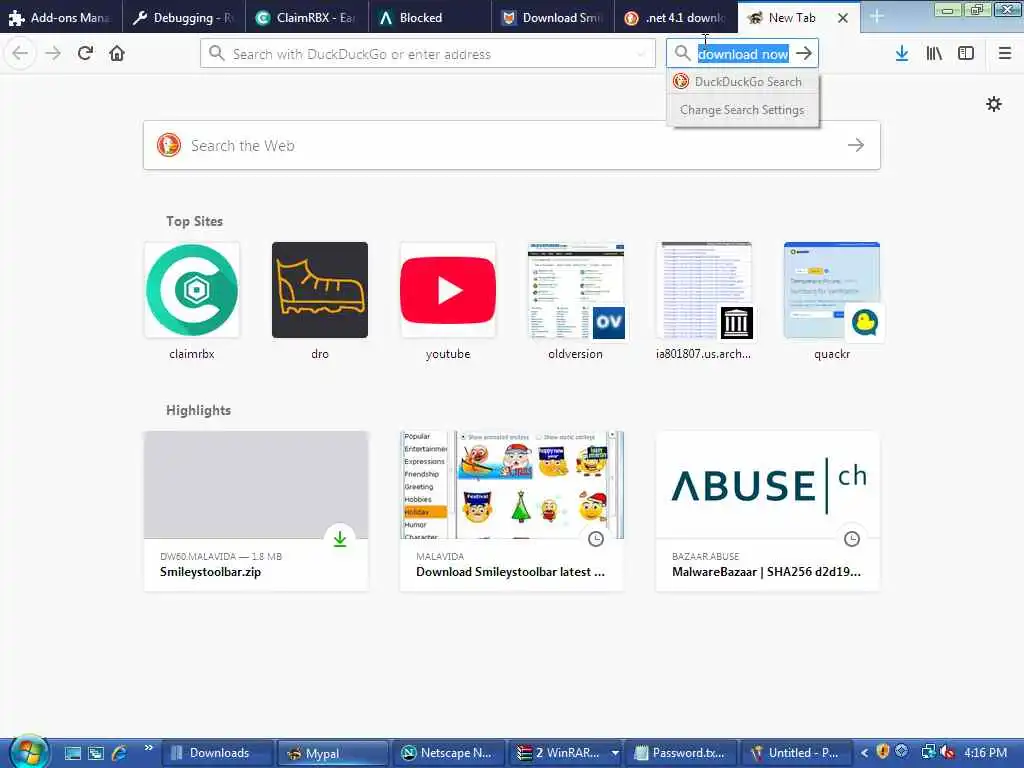Expand quick launch overflow chevron
Viewport: 1024px width, 768px height.
[149, 748]
